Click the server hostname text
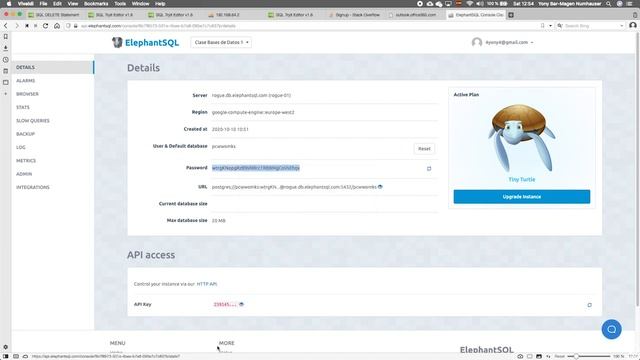The height and width of the screenshot is (360, 640). [x=251, y=96]
